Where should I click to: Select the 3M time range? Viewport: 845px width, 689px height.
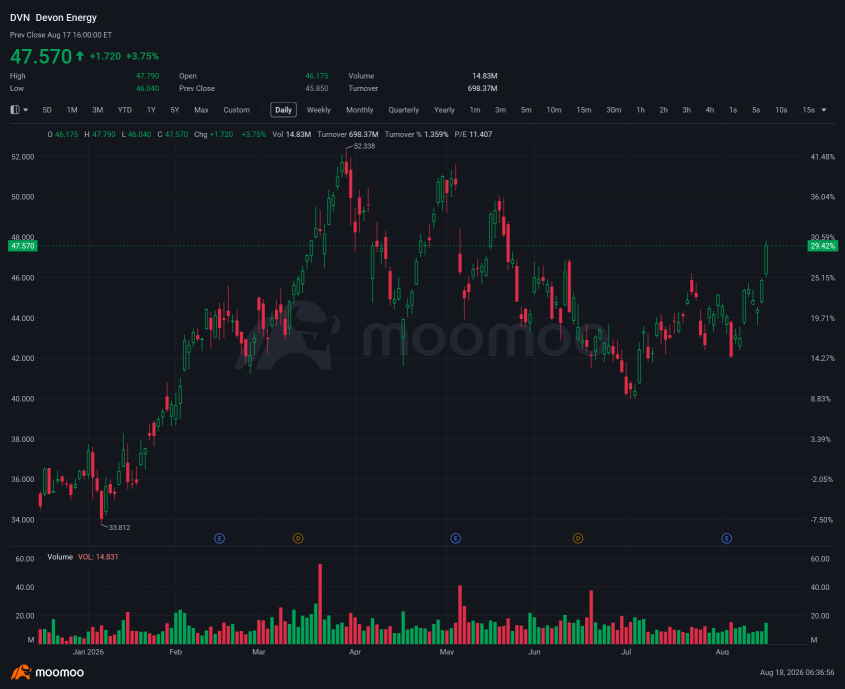tap(98, 110)
